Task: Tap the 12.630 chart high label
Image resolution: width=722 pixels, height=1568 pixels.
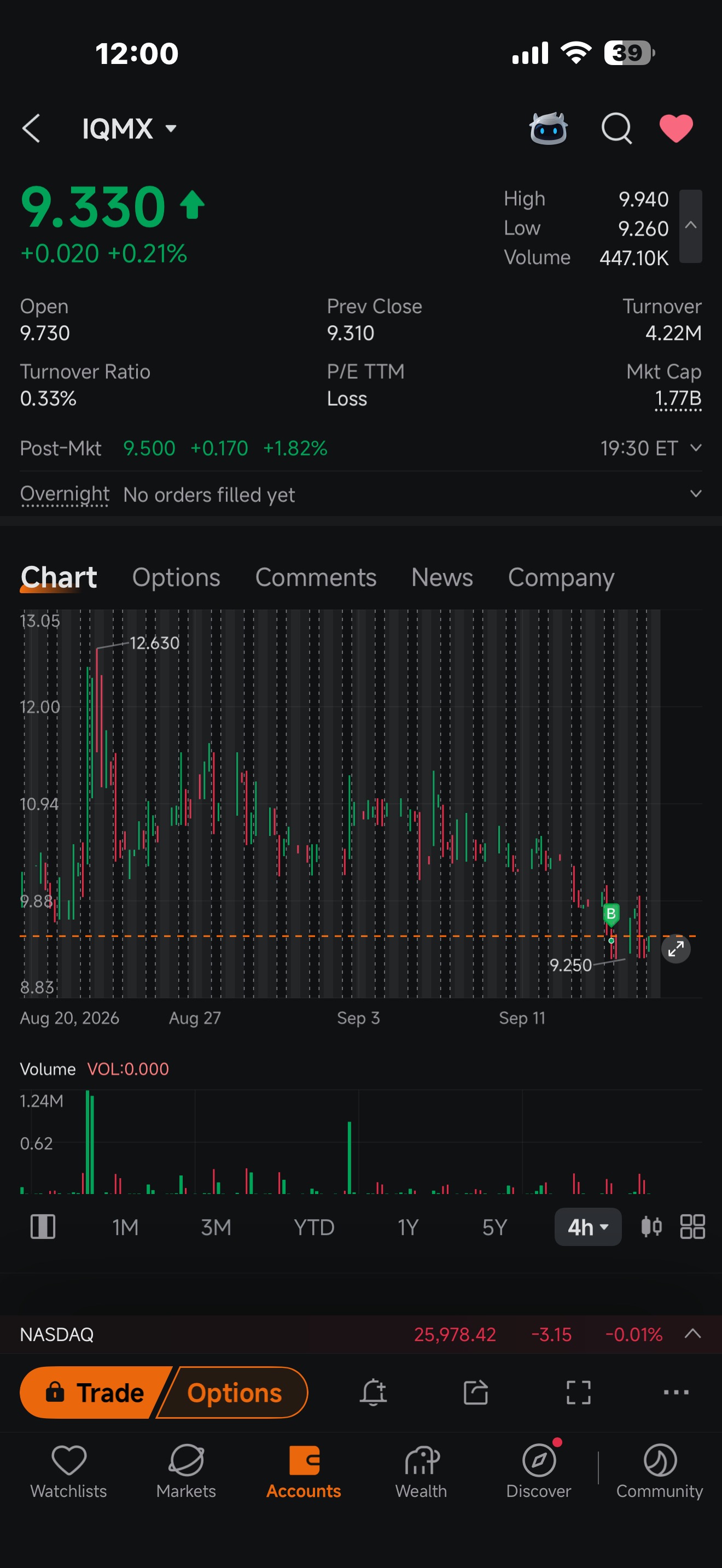Action: click(x=155, y=643)
